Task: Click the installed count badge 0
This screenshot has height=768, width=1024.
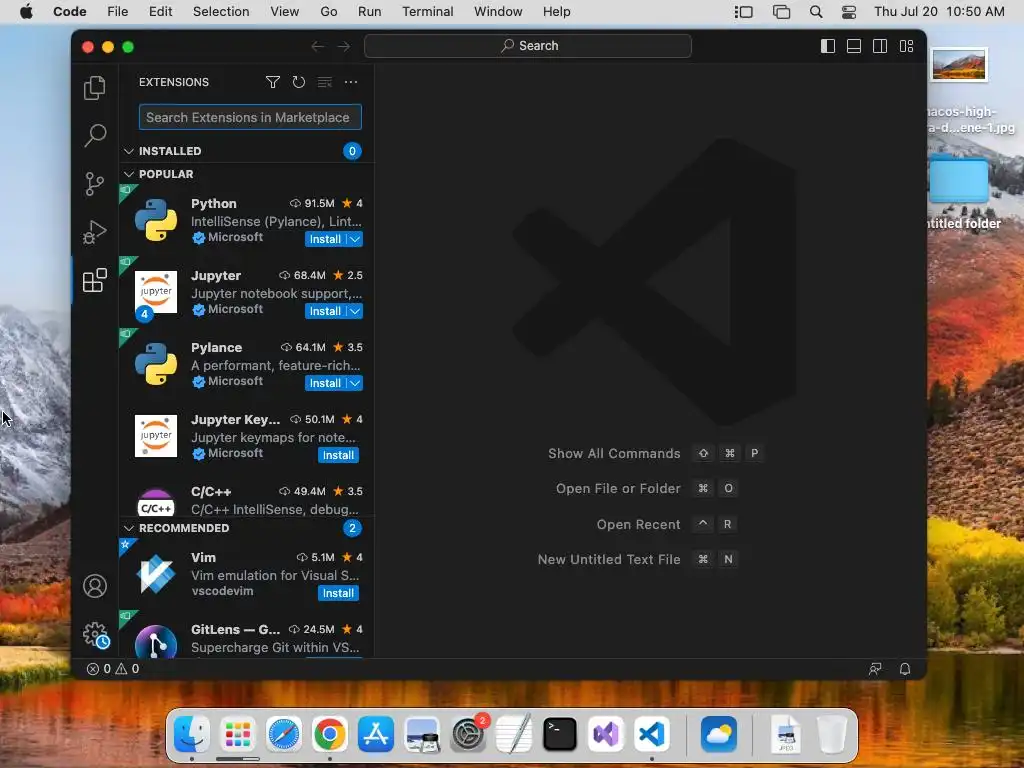Action: tap(352, 151)
